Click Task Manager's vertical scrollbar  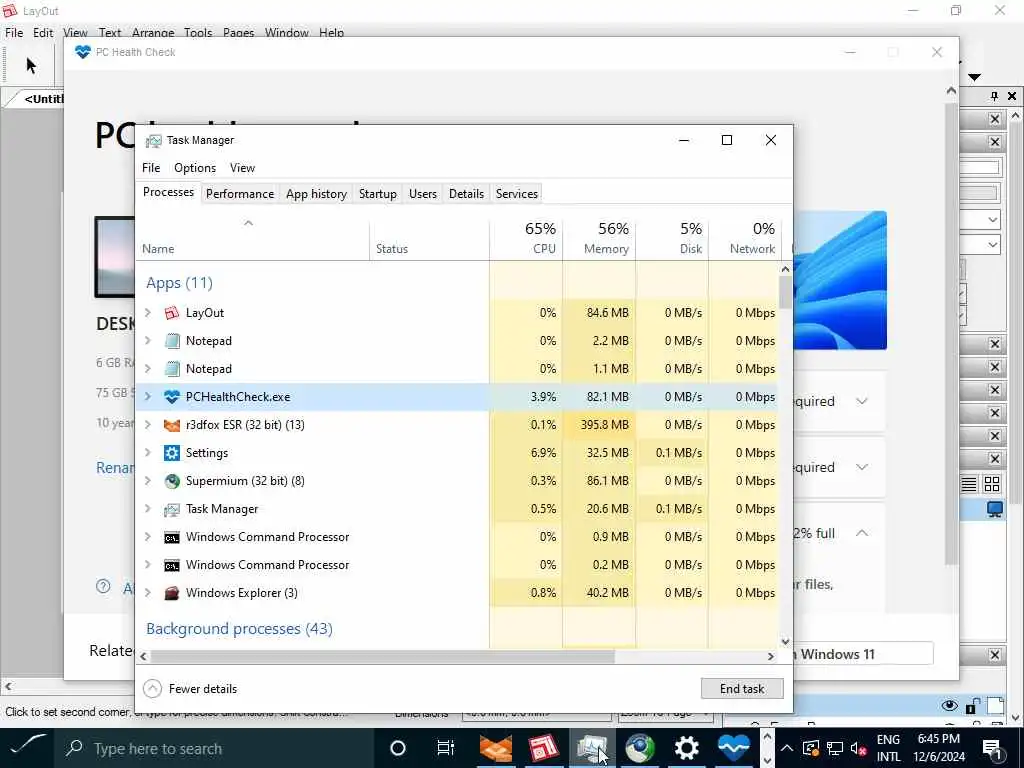[785, 292]
